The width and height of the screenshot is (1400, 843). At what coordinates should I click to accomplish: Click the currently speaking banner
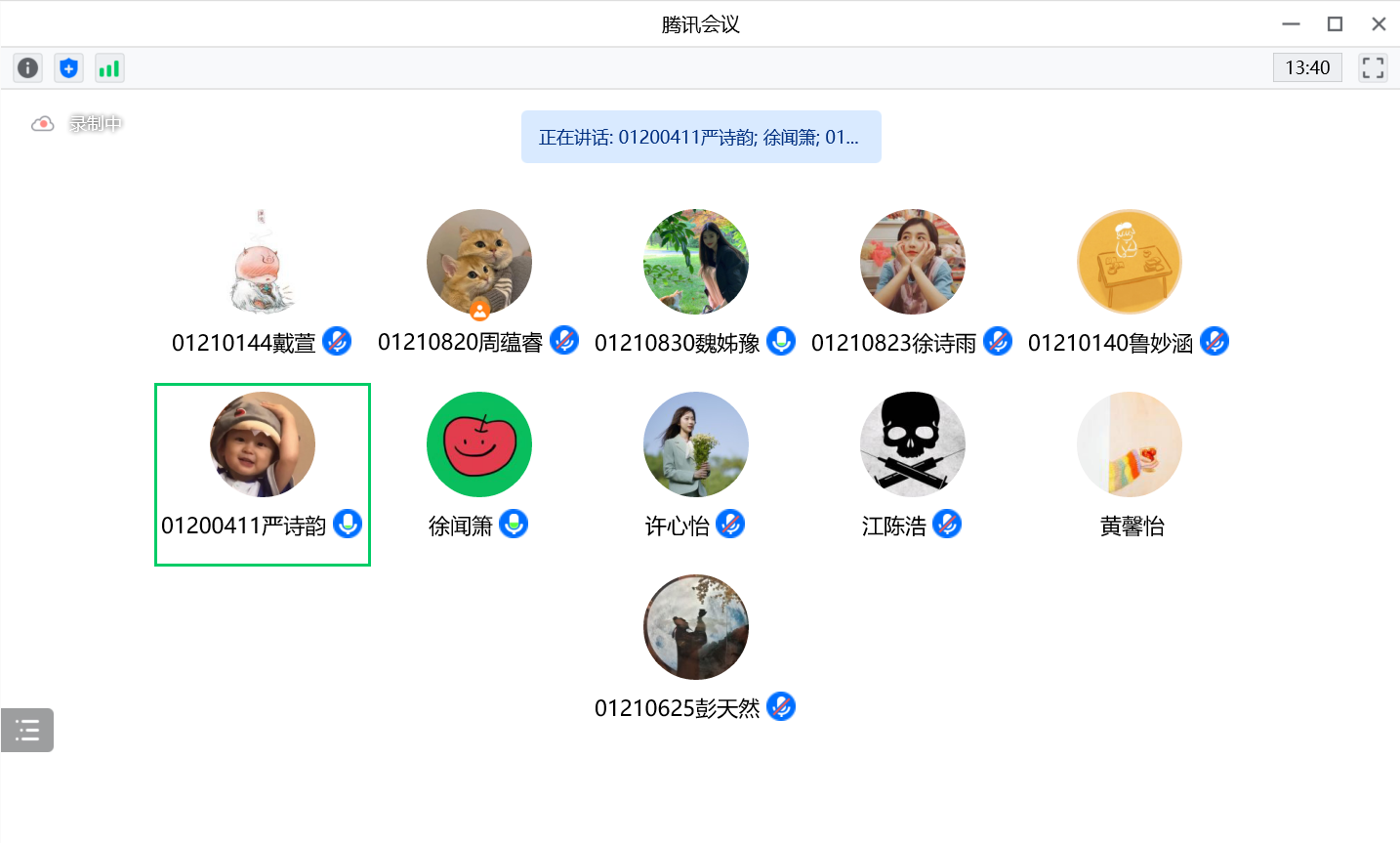pyautogui.click(x=700, y=137)
